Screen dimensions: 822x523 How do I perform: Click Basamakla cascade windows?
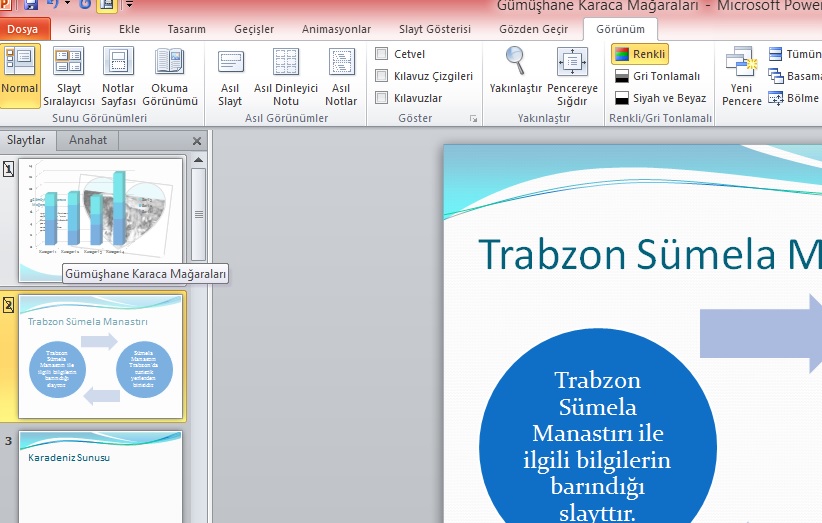[795, 76]
